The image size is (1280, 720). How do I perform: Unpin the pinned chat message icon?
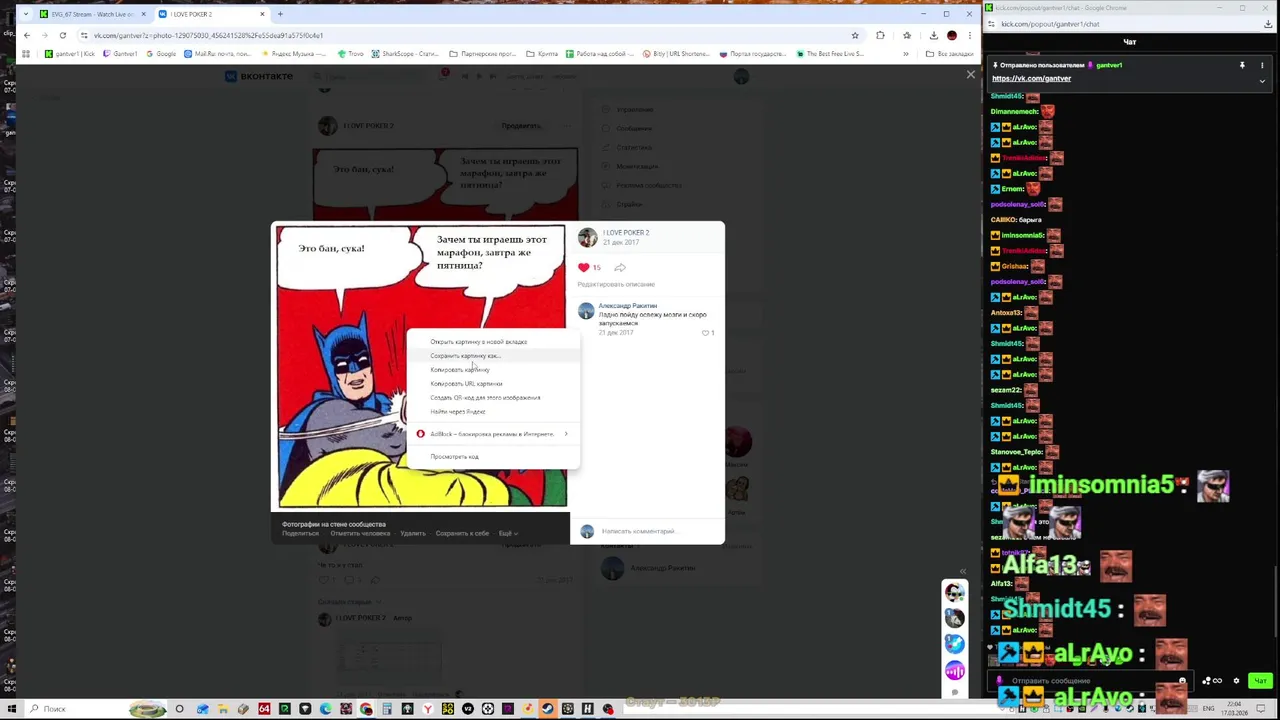point(1242,65)
